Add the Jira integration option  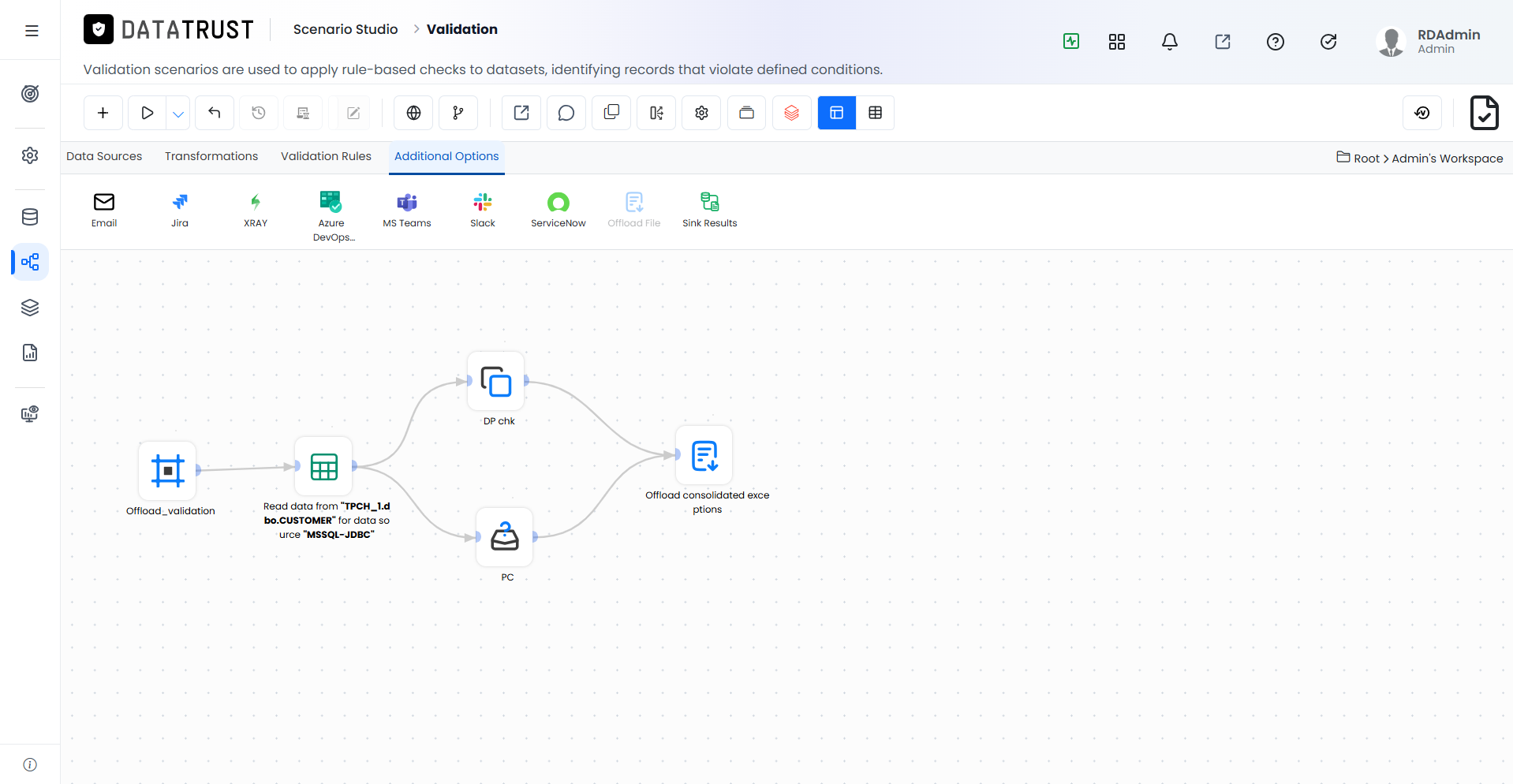(180, 210)
